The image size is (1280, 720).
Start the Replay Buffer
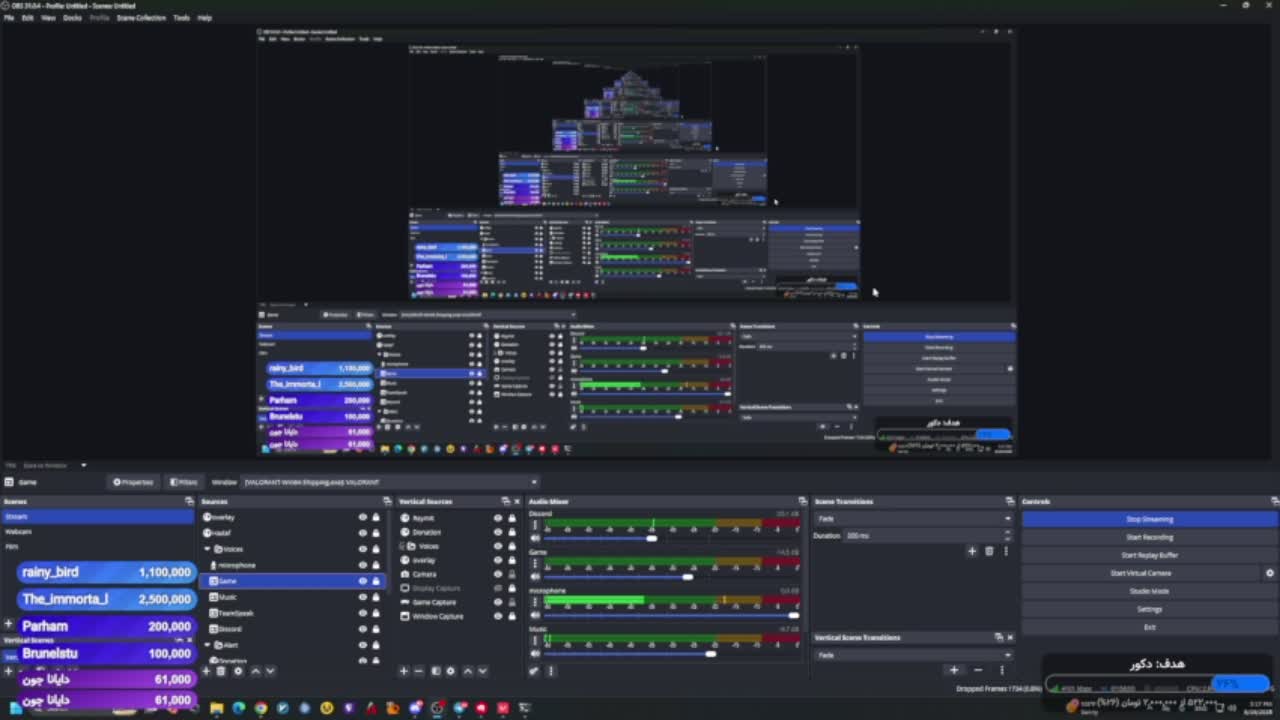coord(1149,555)
